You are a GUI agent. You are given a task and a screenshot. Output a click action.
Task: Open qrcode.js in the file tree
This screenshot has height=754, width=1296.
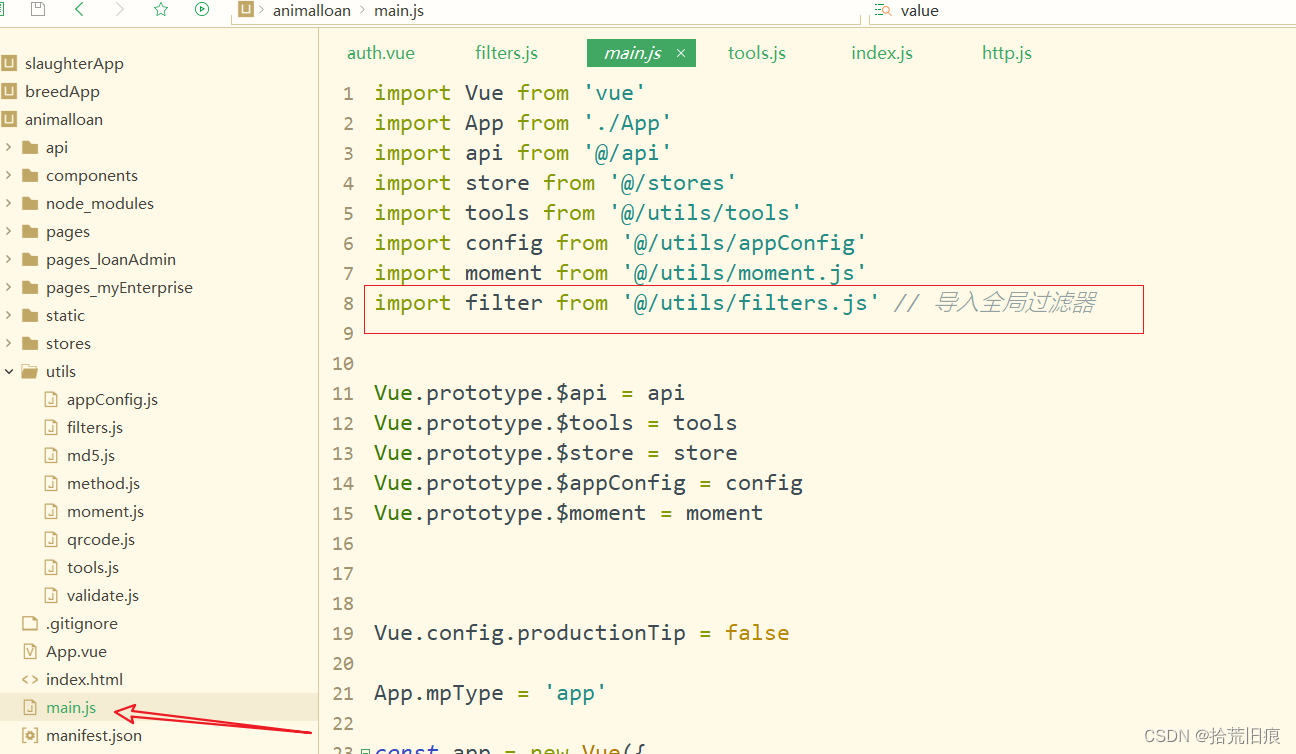pos(101,539)
